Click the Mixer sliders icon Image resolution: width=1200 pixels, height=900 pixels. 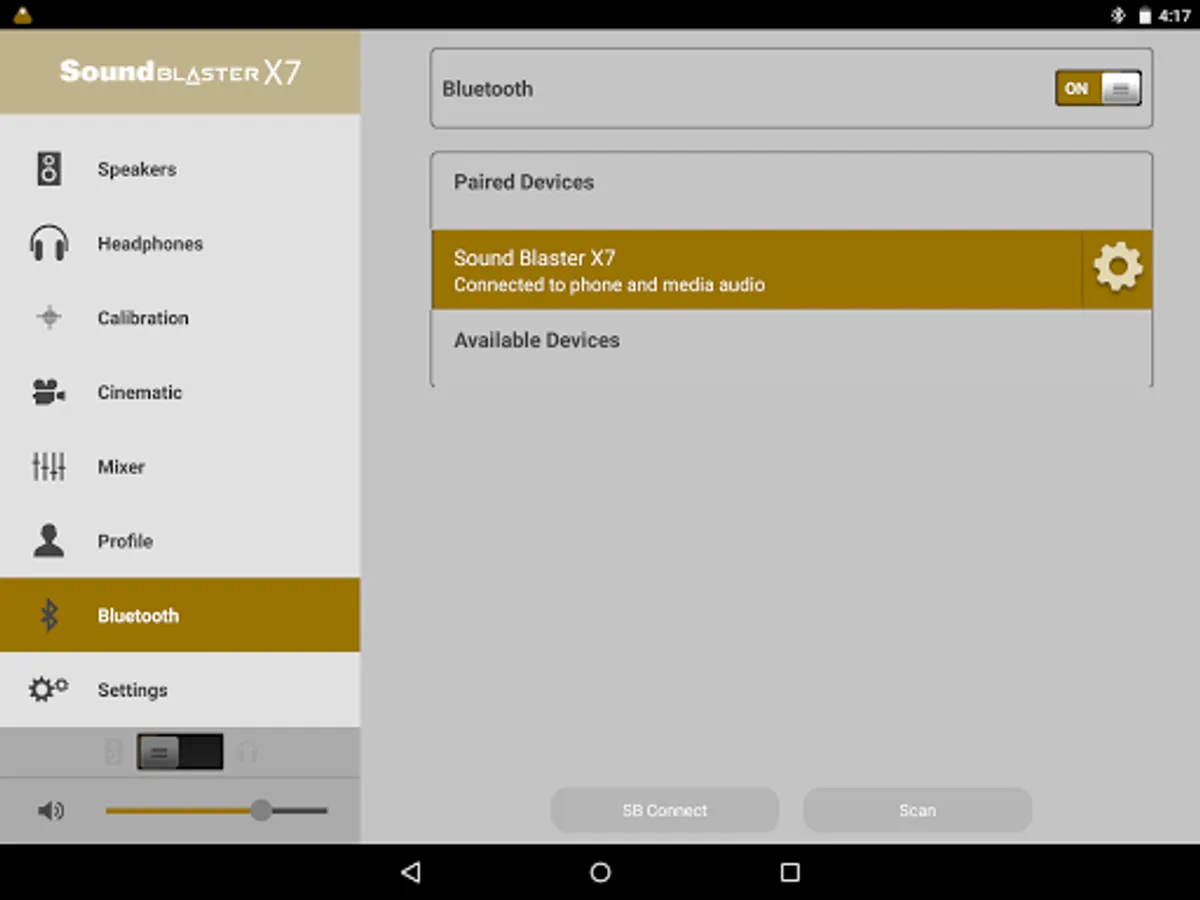pos(49,466)
